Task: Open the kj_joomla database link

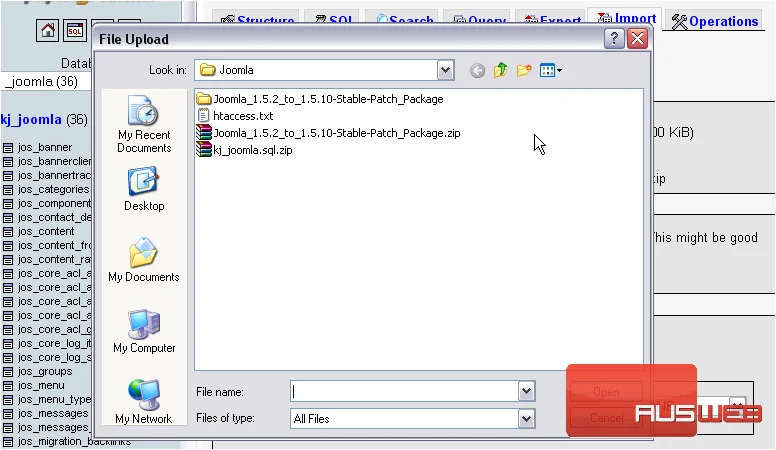Action: coord(31,119)
